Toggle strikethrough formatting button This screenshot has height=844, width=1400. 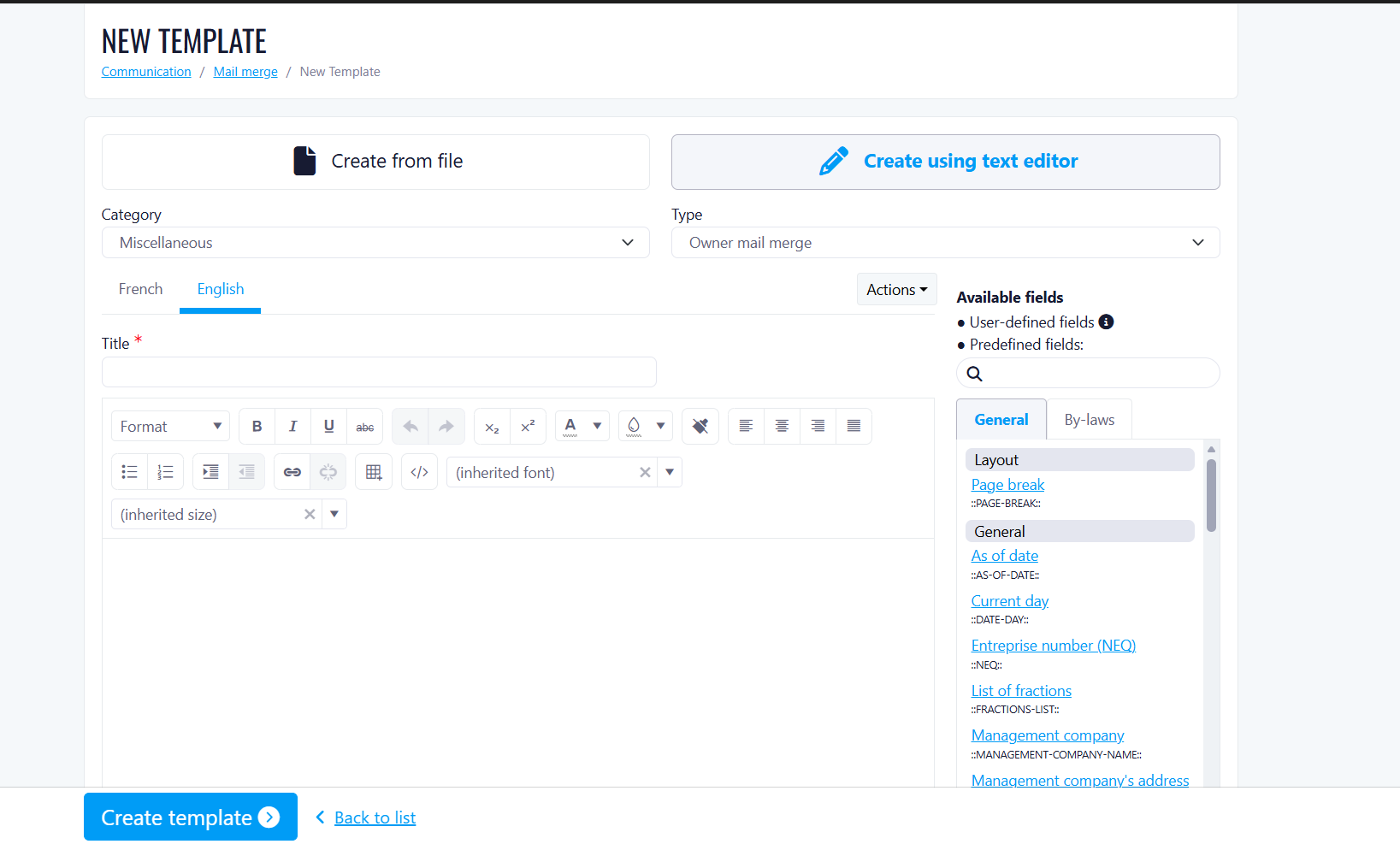tap(365, 426)
